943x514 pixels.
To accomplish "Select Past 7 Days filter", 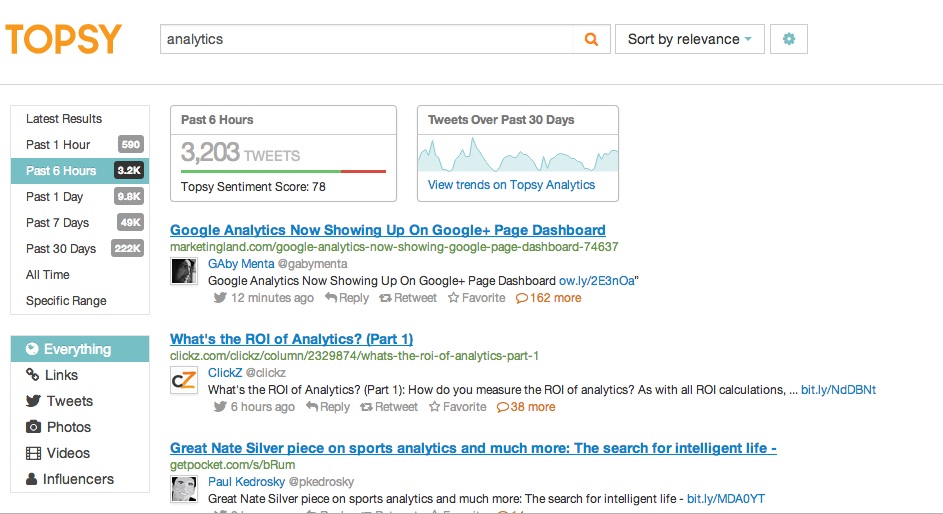I will pyautogui.click(x=80, y=222).
